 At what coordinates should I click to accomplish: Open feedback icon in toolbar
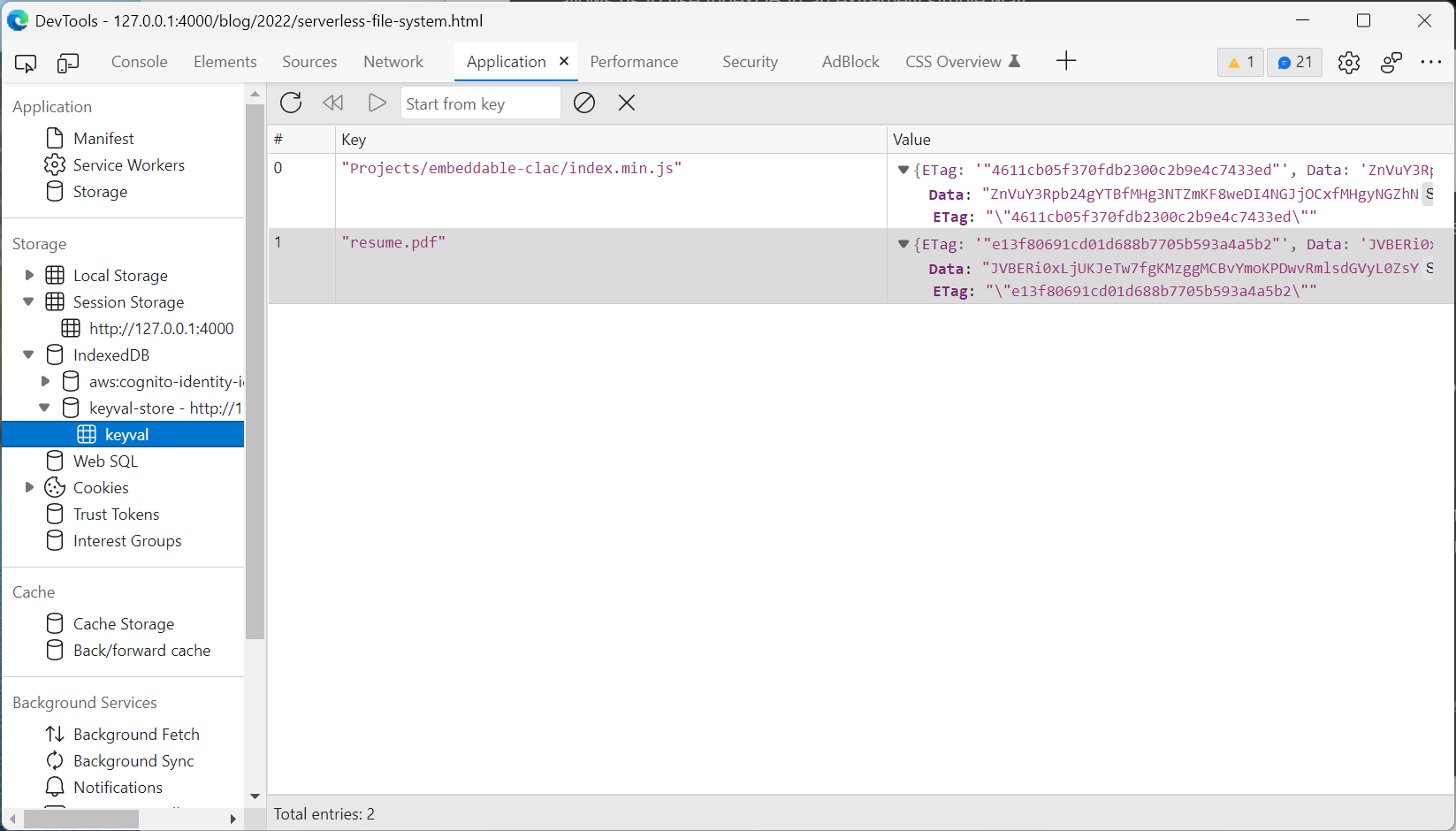pos(1391,63)
